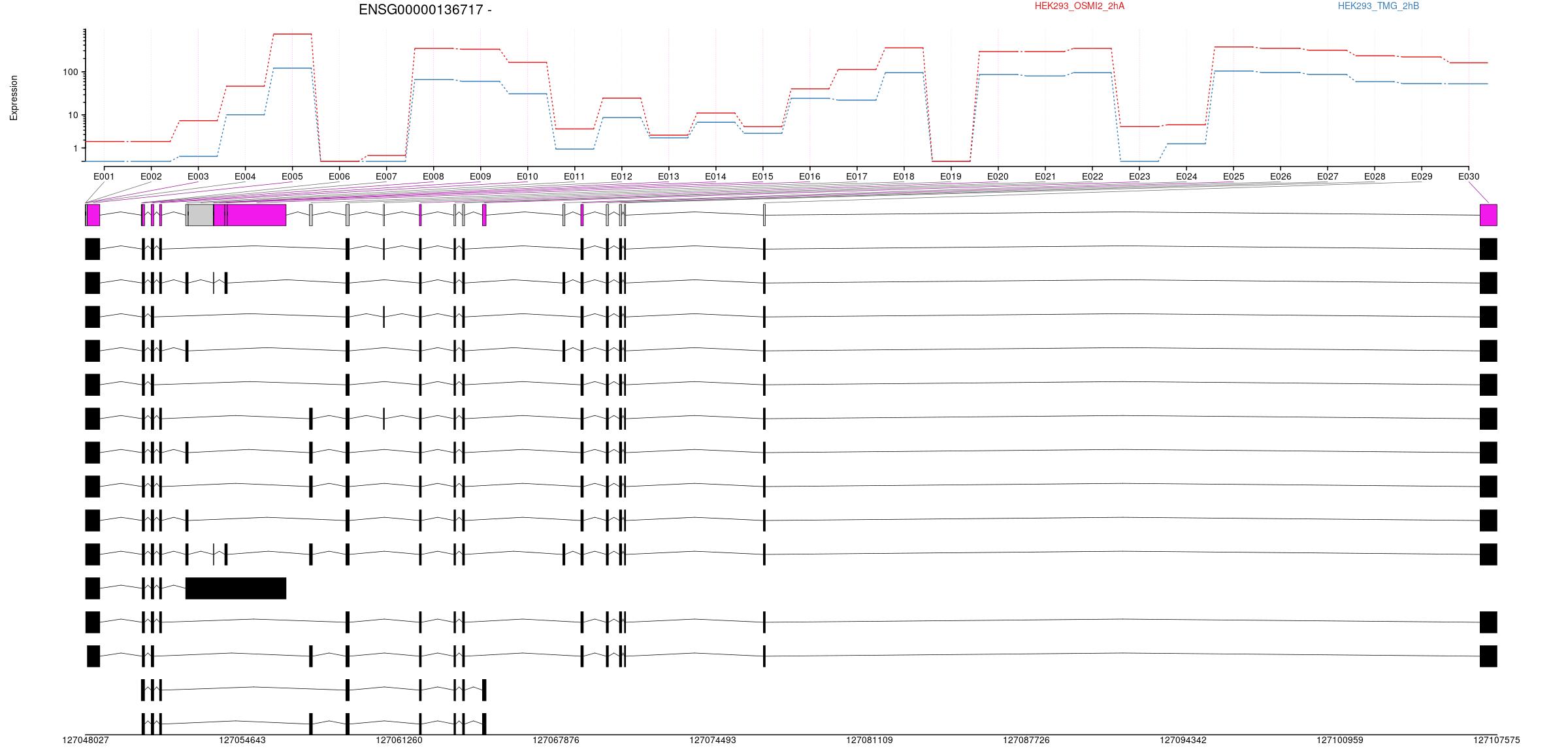Click the exon label E001
Viewport: 1568px width, 751px height.
(104, 176)
